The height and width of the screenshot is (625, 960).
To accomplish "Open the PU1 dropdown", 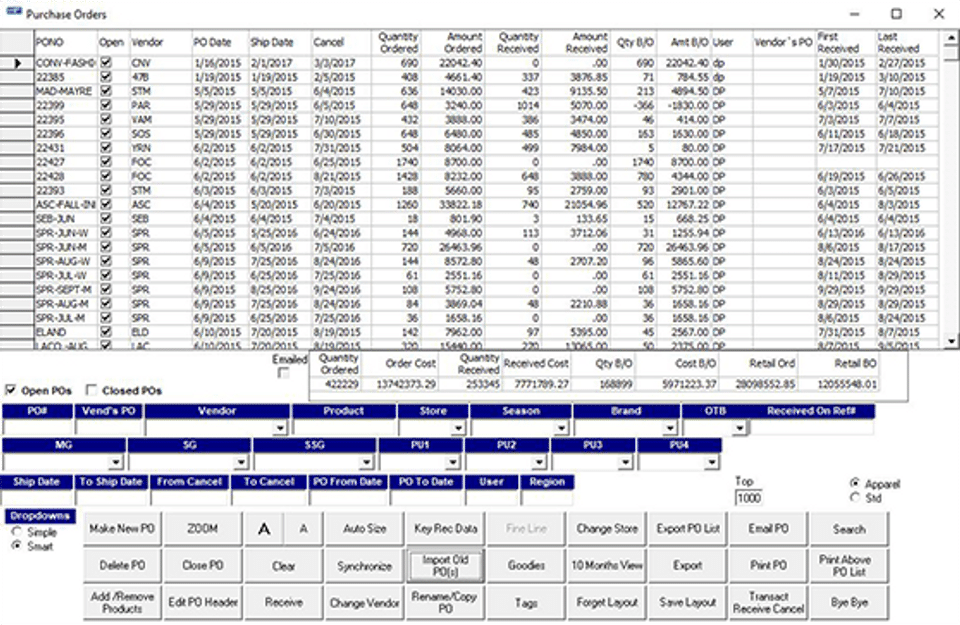I will coord(452,462).
